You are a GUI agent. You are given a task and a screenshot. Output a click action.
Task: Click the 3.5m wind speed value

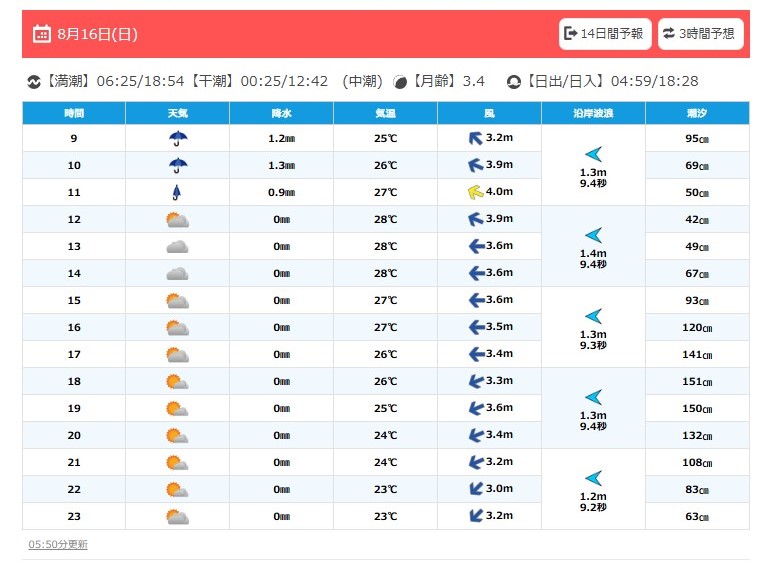coord(499,327)
